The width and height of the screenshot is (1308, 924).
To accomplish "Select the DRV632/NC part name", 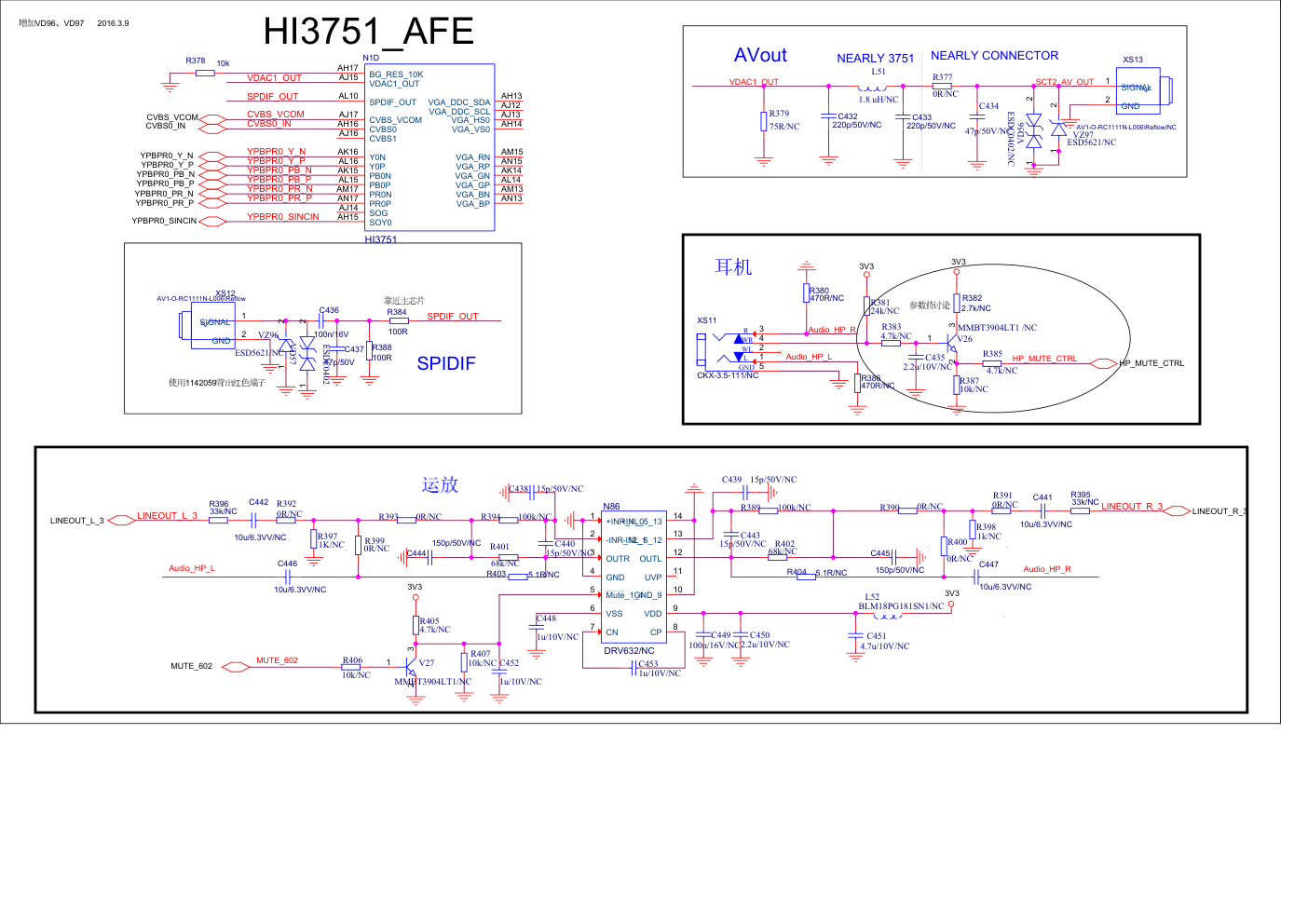I will click(x=629, y=651).
